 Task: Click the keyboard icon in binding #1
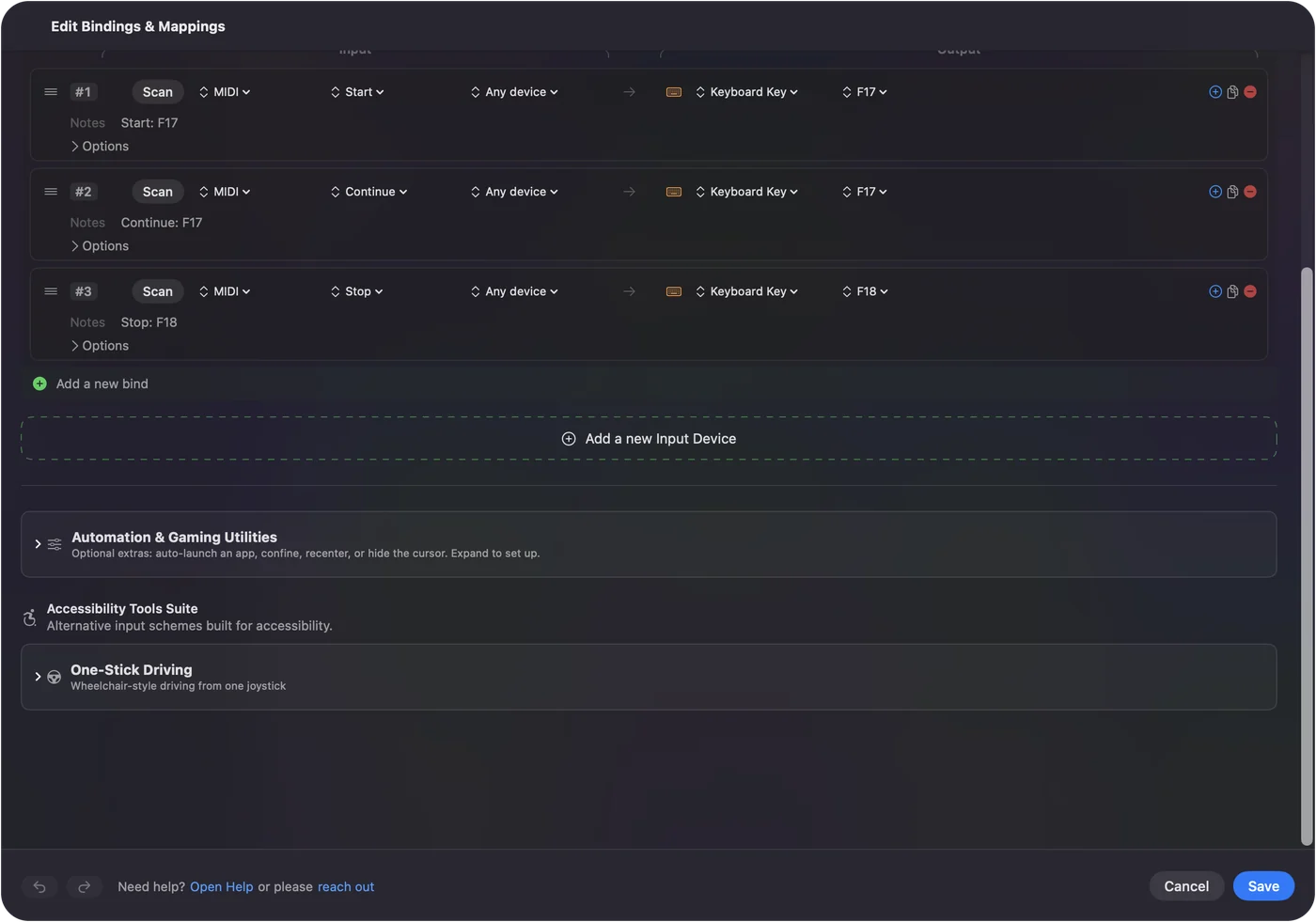674,92
